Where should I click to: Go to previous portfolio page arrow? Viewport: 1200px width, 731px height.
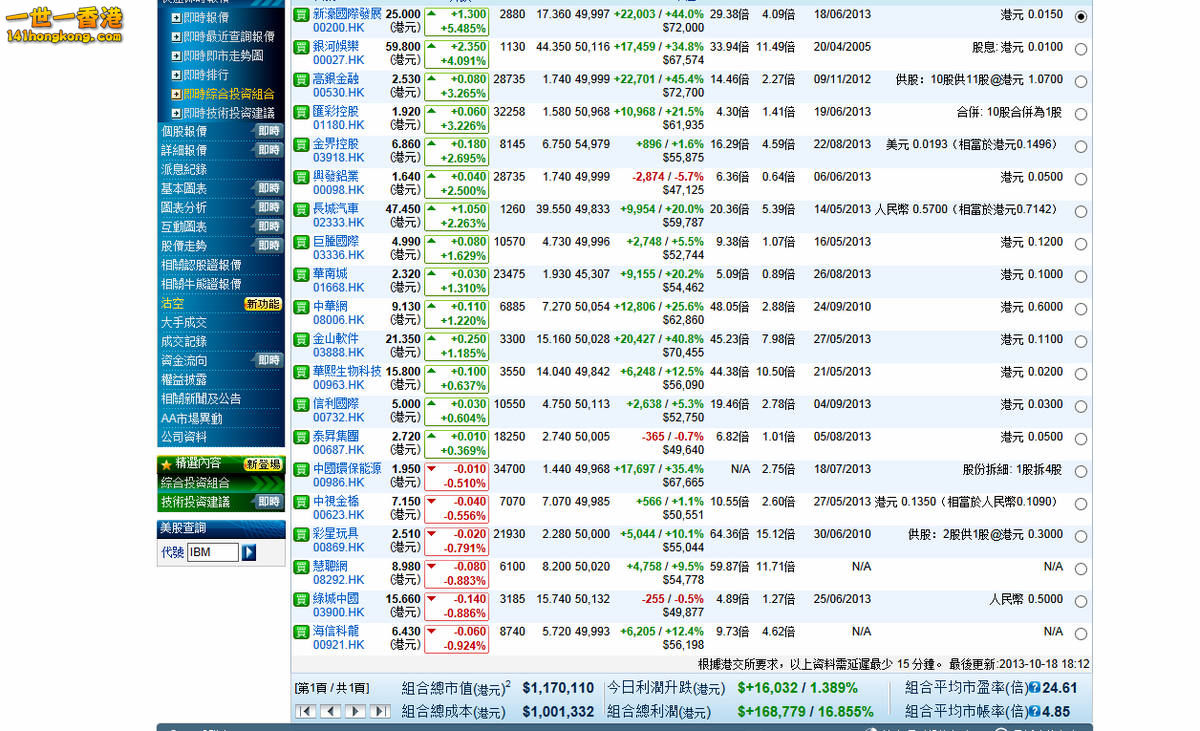[x=331, y=711]
